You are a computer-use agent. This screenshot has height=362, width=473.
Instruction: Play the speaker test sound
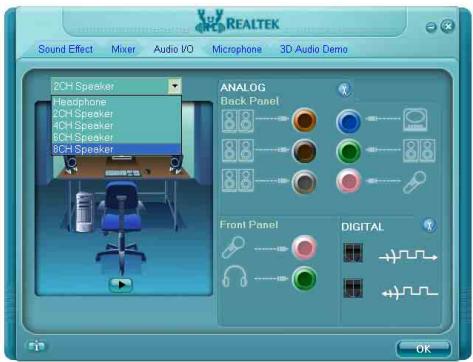click(121, 285)
